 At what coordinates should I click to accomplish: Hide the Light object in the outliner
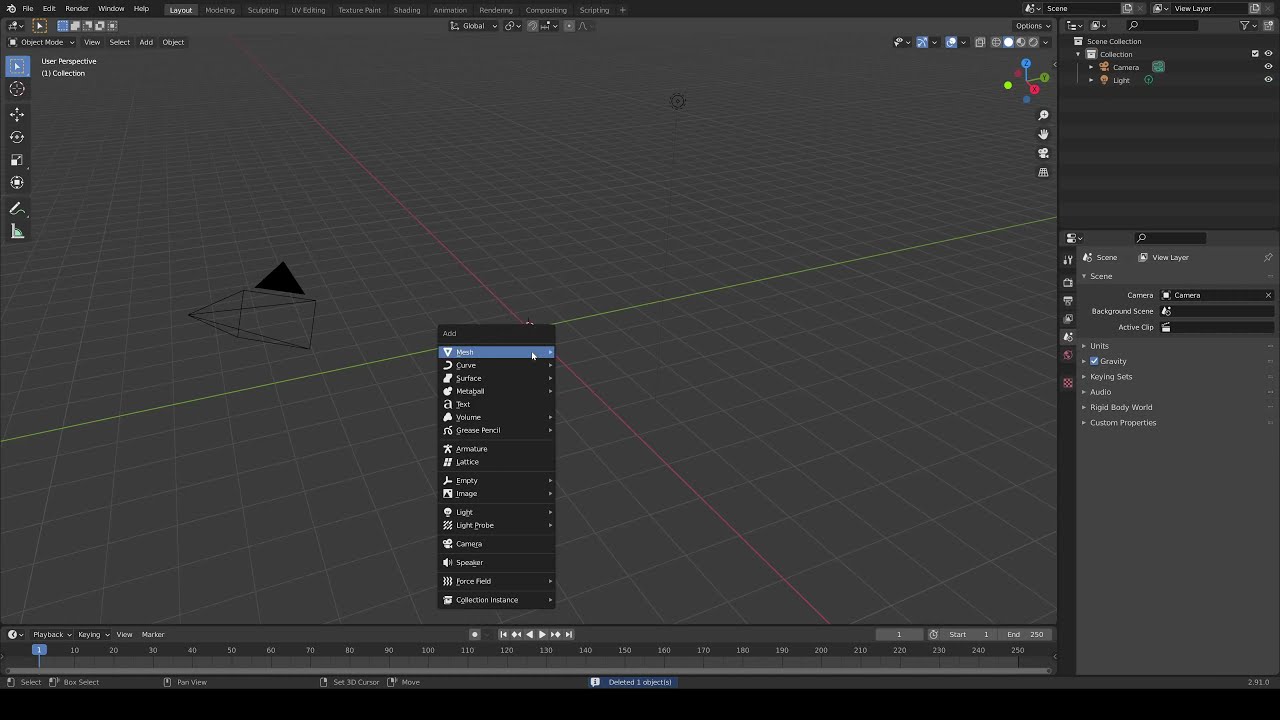point(1269,80)
